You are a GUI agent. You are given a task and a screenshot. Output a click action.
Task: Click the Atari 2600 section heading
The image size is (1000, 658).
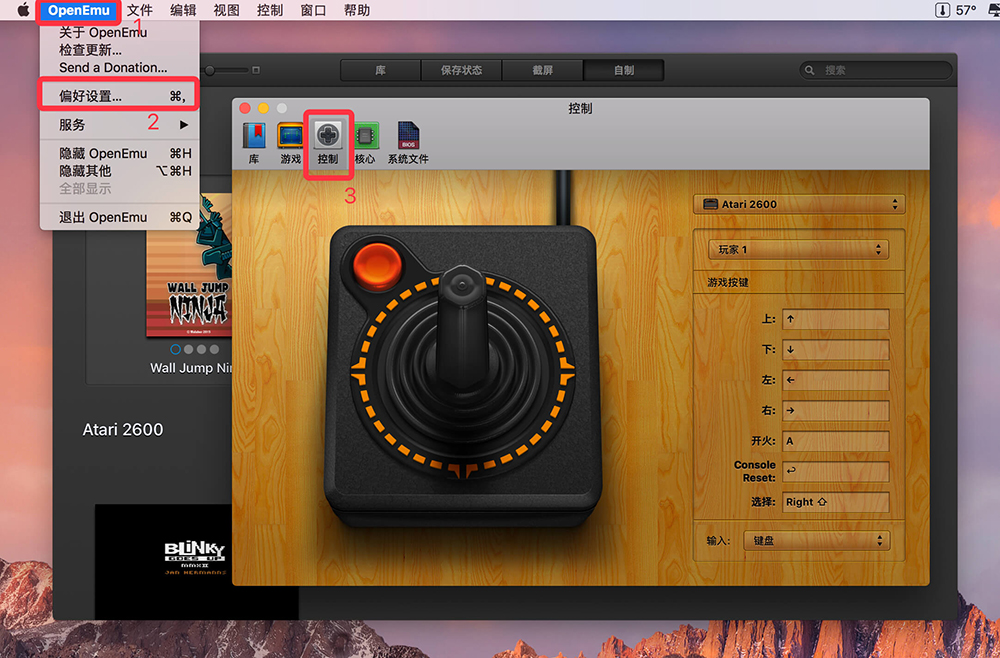(122, 430)
